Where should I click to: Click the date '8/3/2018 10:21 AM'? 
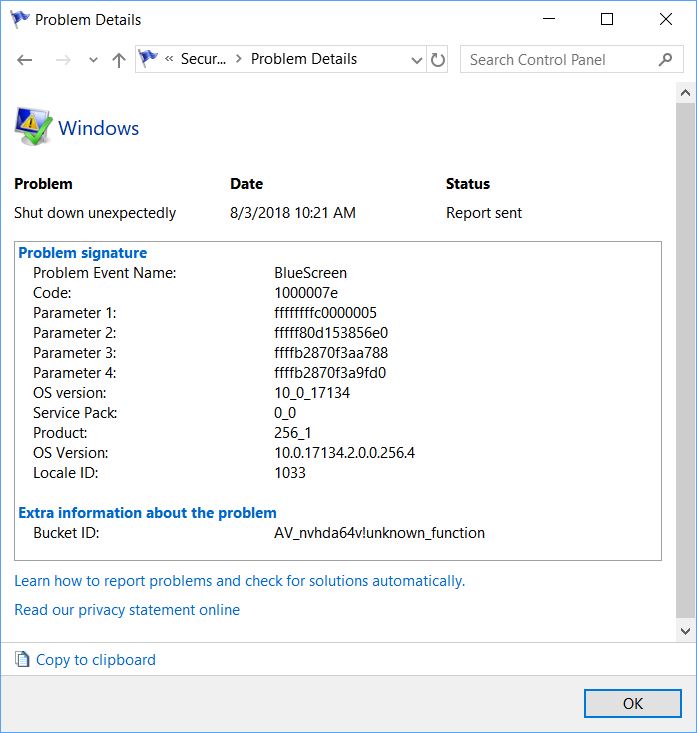(x=293, y=213)
